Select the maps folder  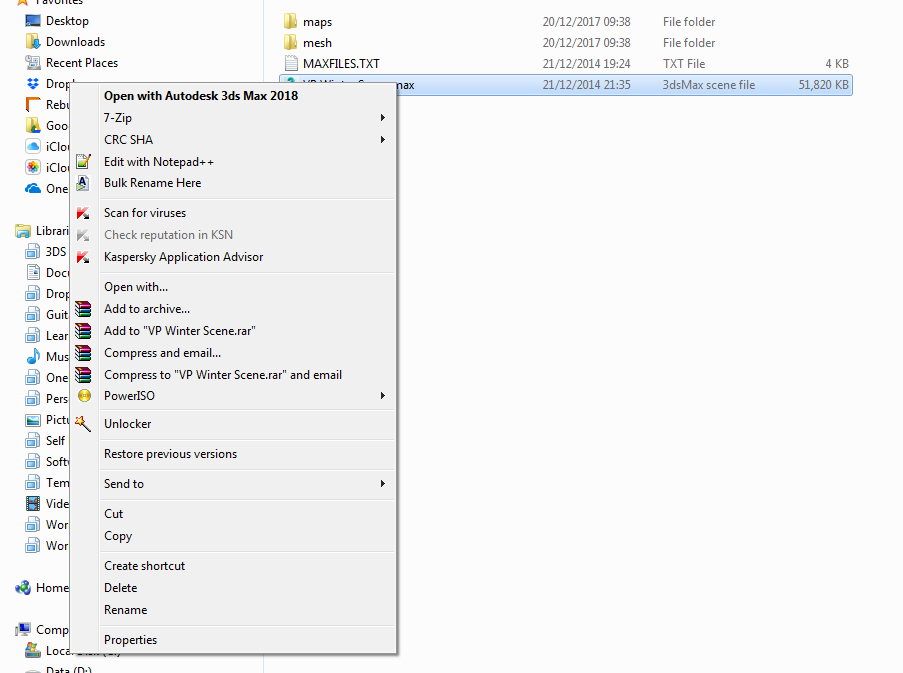(317, 22)
